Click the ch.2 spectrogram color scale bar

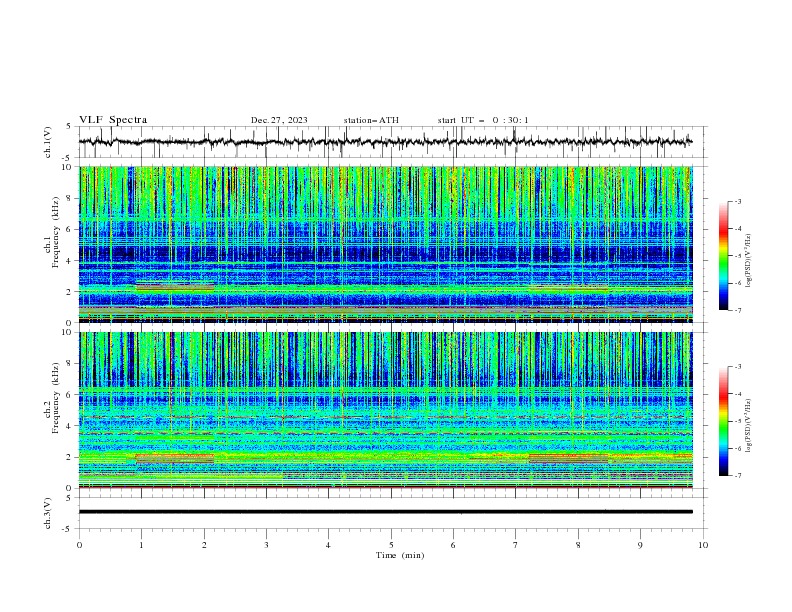coord(723,421)
